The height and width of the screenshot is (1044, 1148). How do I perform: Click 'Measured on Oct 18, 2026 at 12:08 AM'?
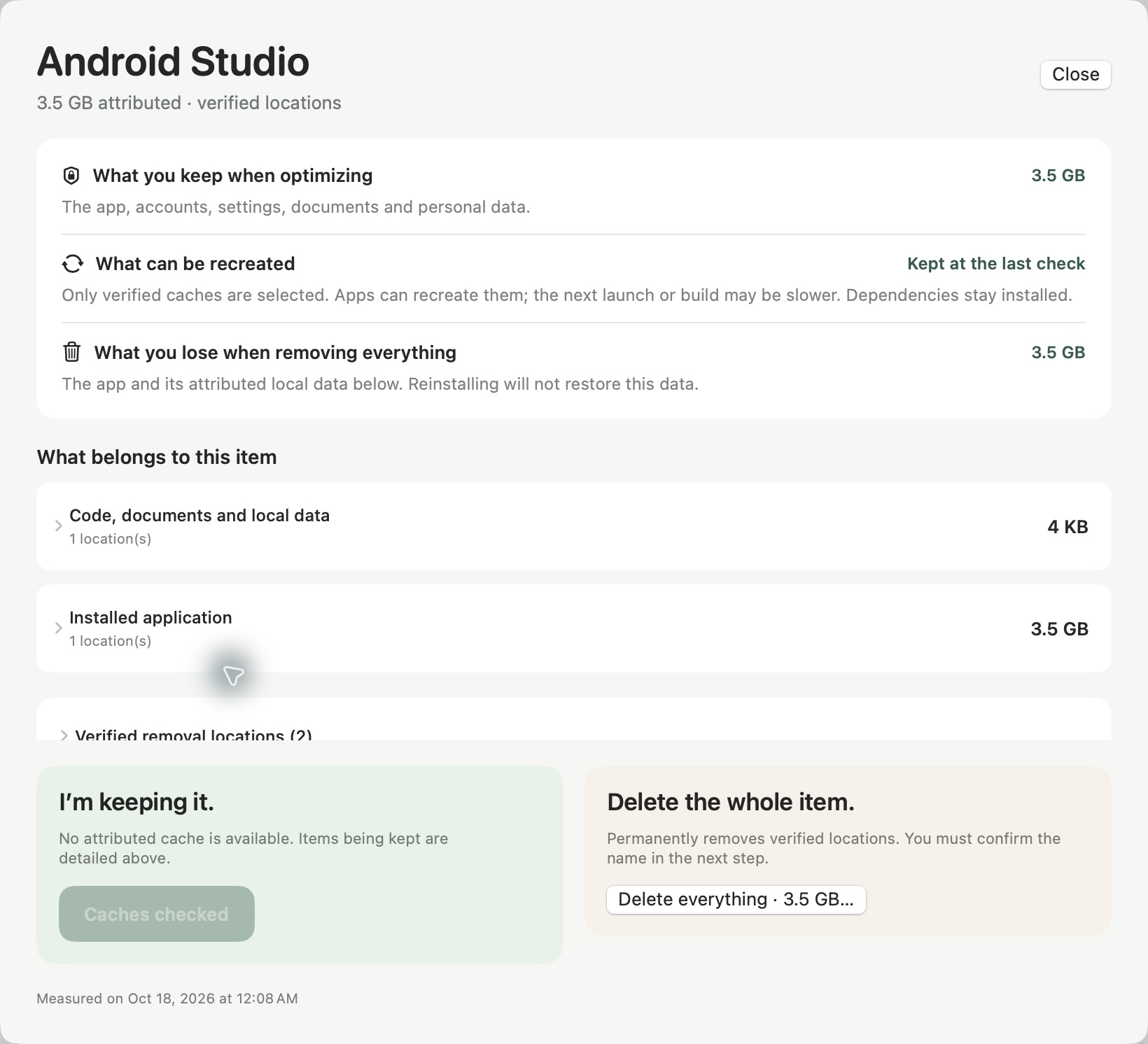(x=167, y=999)
